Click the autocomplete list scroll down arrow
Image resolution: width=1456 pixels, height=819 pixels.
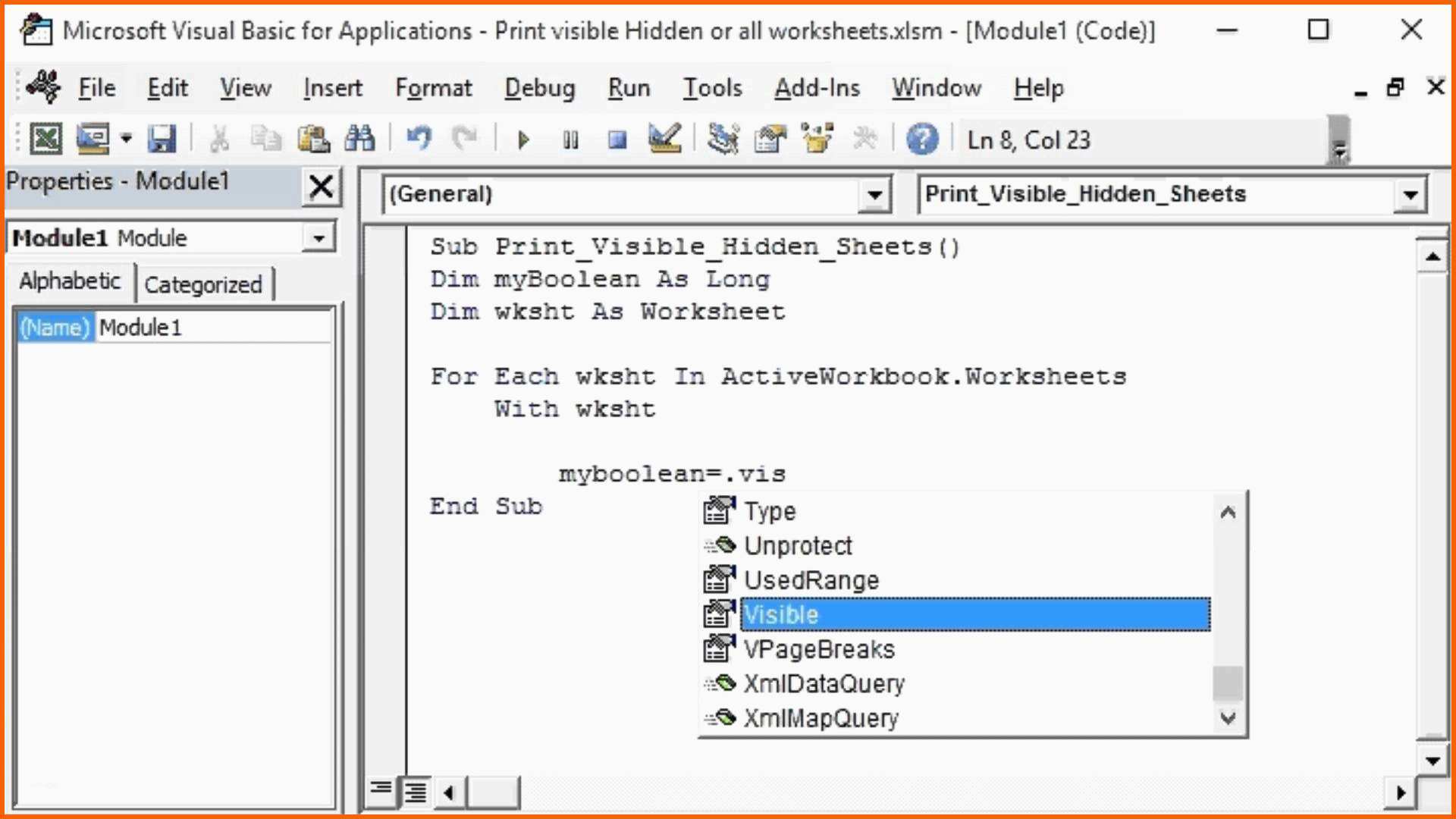point(1228,717)
